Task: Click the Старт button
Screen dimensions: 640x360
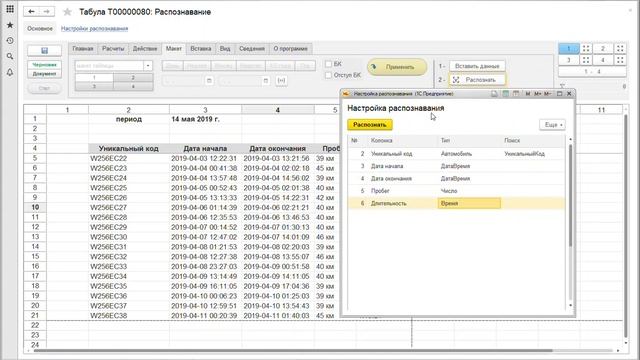Action: click(x=44, y=88)
